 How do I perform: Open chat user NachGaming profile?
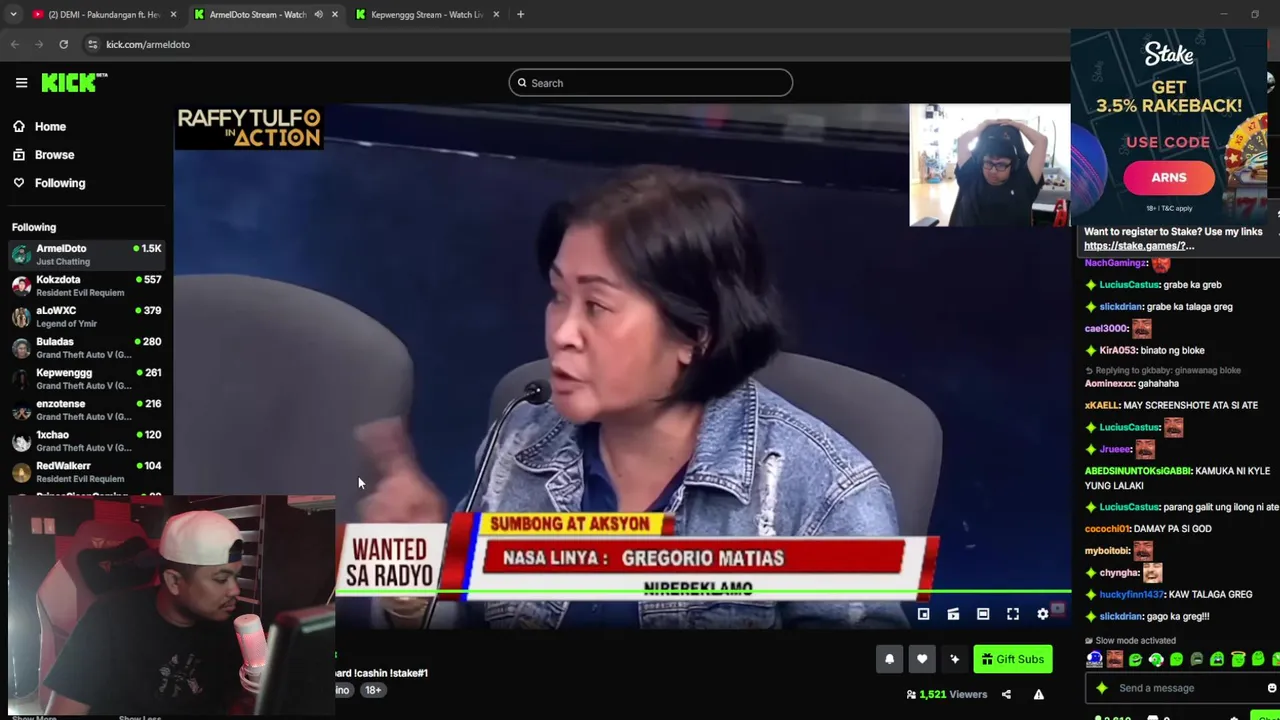pyautogui.click(x=1115, y=263)
